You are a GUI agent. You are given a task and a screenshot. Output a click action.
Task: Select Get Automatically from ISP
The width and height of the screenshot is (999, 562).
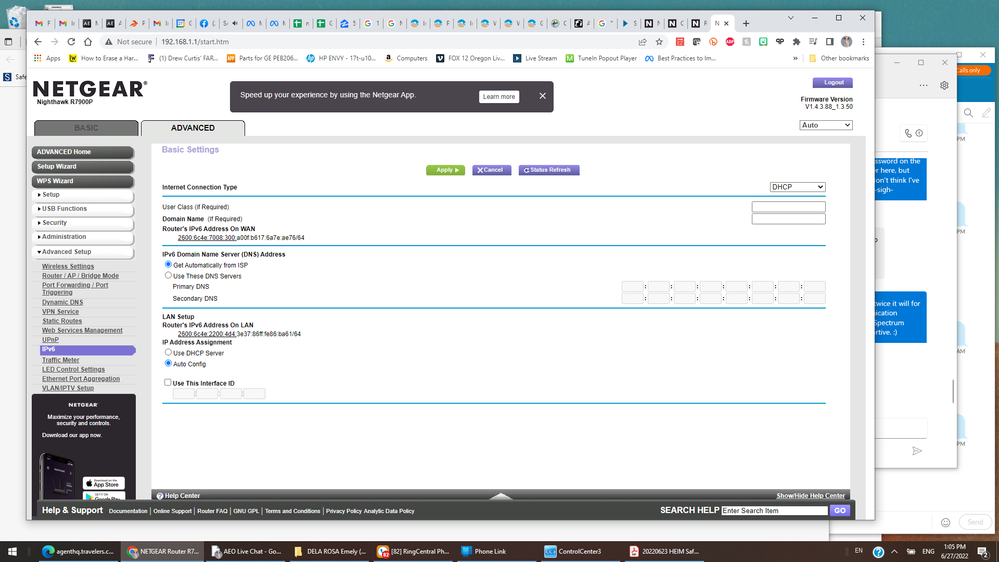pyautogui.click(x=169, y=265)
